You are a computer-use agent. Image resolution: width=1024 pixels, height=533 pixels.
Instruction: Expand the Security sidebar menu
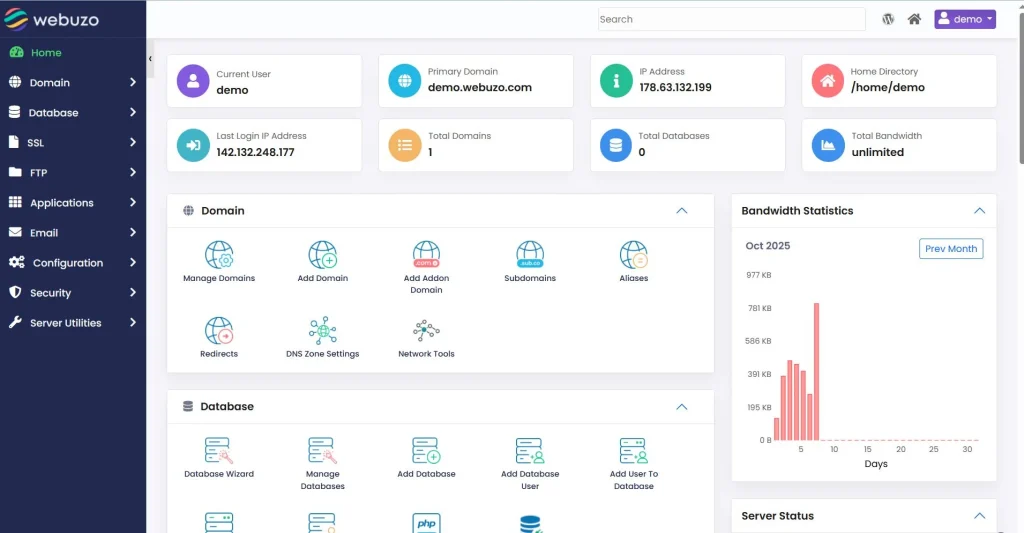pyautogui.click(x=72, y=293)
